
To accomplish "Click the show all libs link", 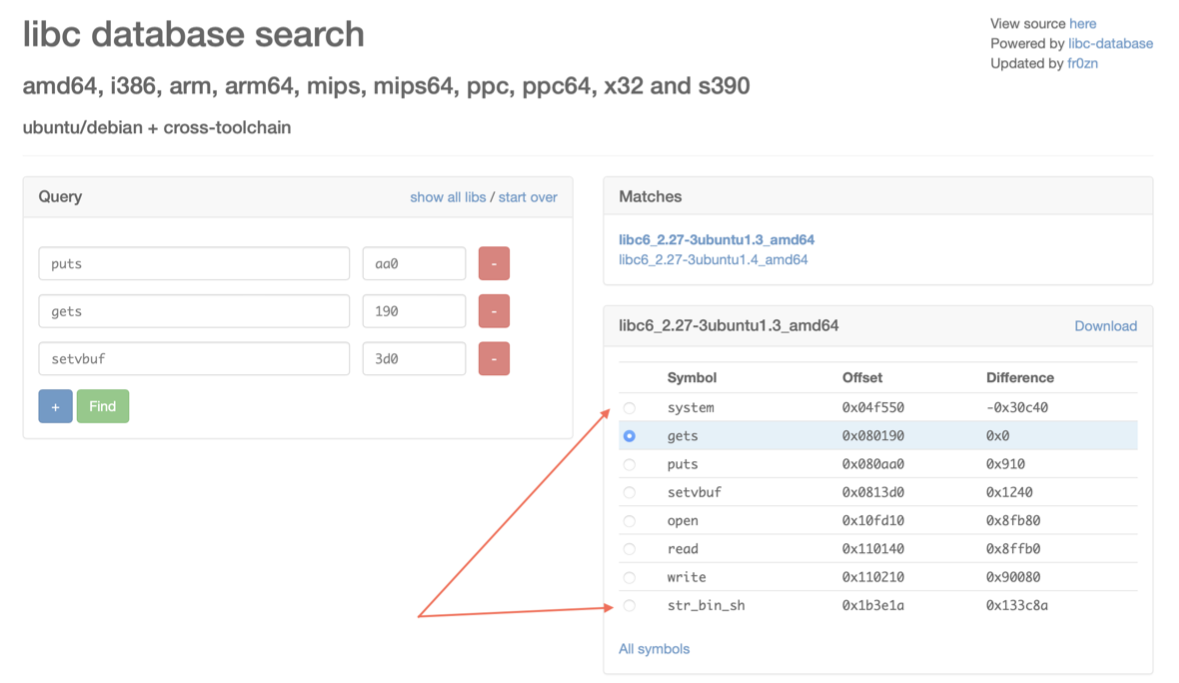I will [447, 197].
